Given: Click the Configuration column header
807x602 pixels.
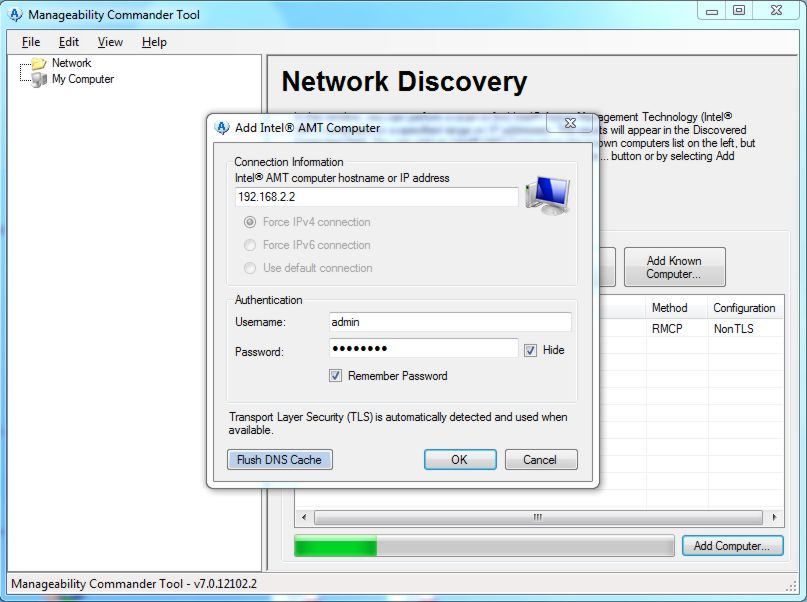Looking at the screenshot, I should coord(745,308).
